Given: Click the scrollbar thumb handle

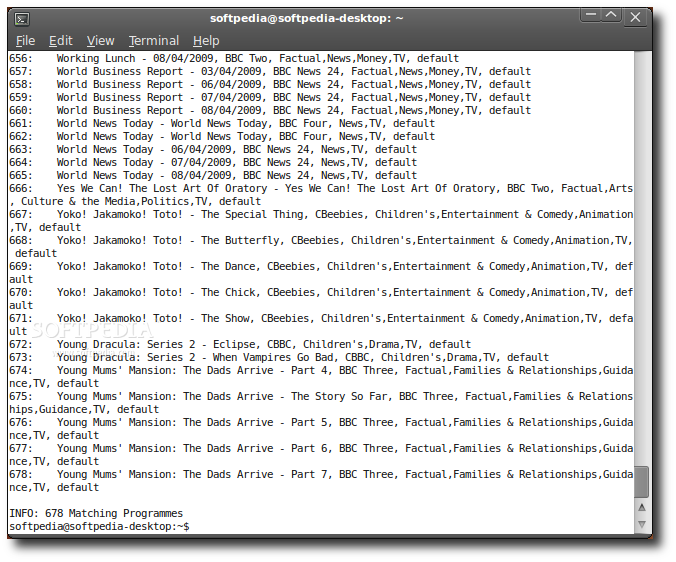Looking at the screenshot, I should point(642,482).
